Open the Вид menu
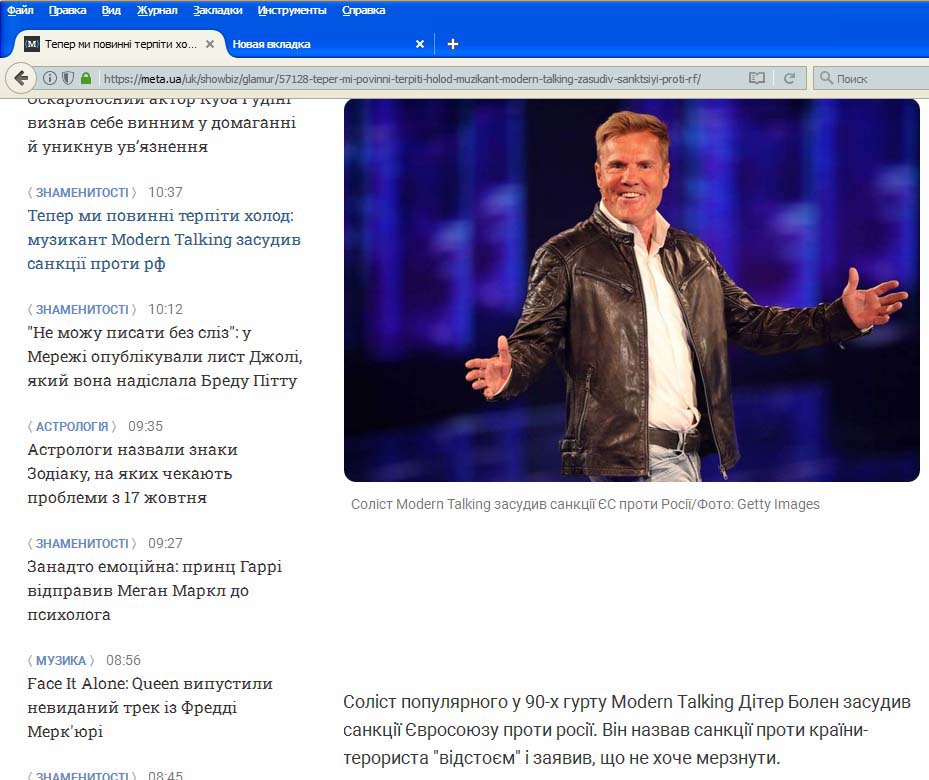This screenshot has width=929, height=780. click(111, 10)
